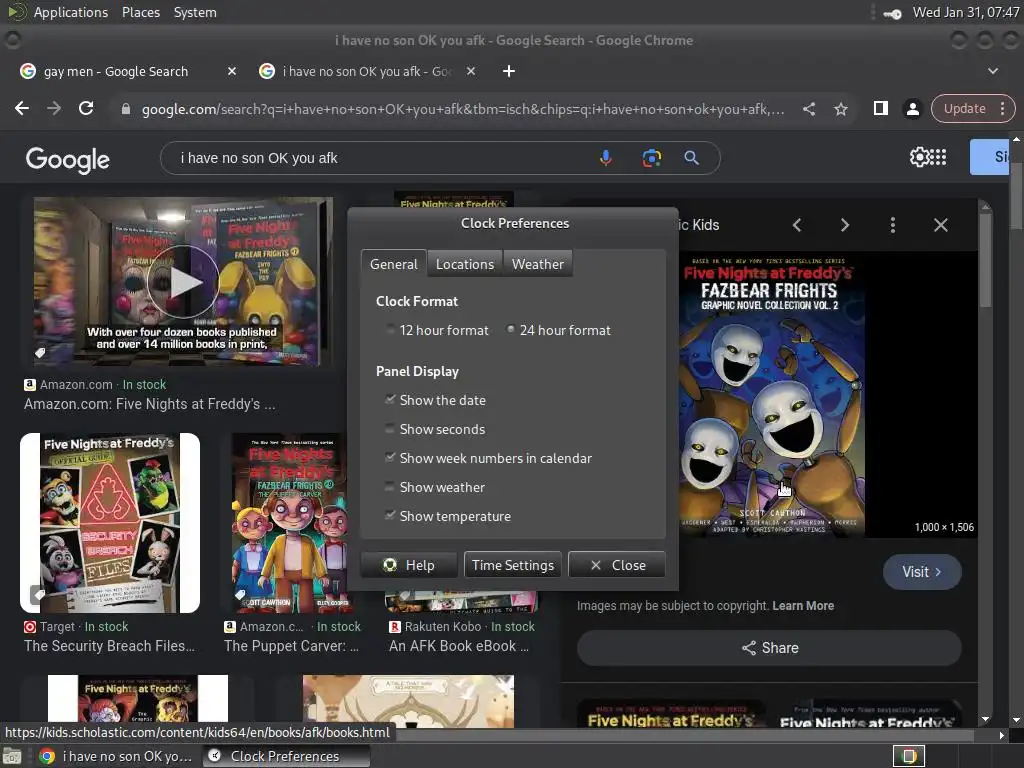This screenshot has width=1024, height=768.
Task: Click the Visit button
Action: 921,572
